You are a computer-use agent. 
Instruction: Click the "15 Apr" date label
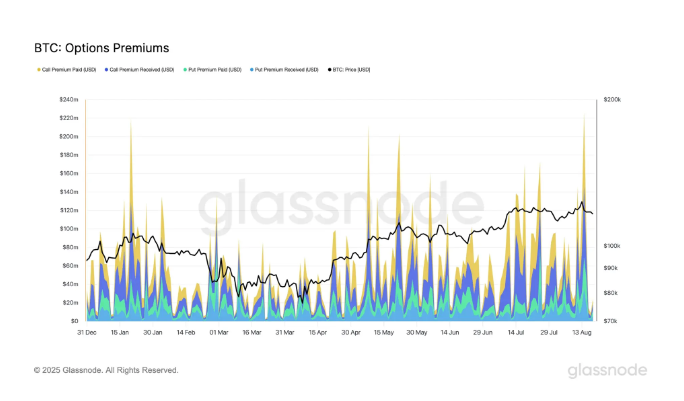318,332
